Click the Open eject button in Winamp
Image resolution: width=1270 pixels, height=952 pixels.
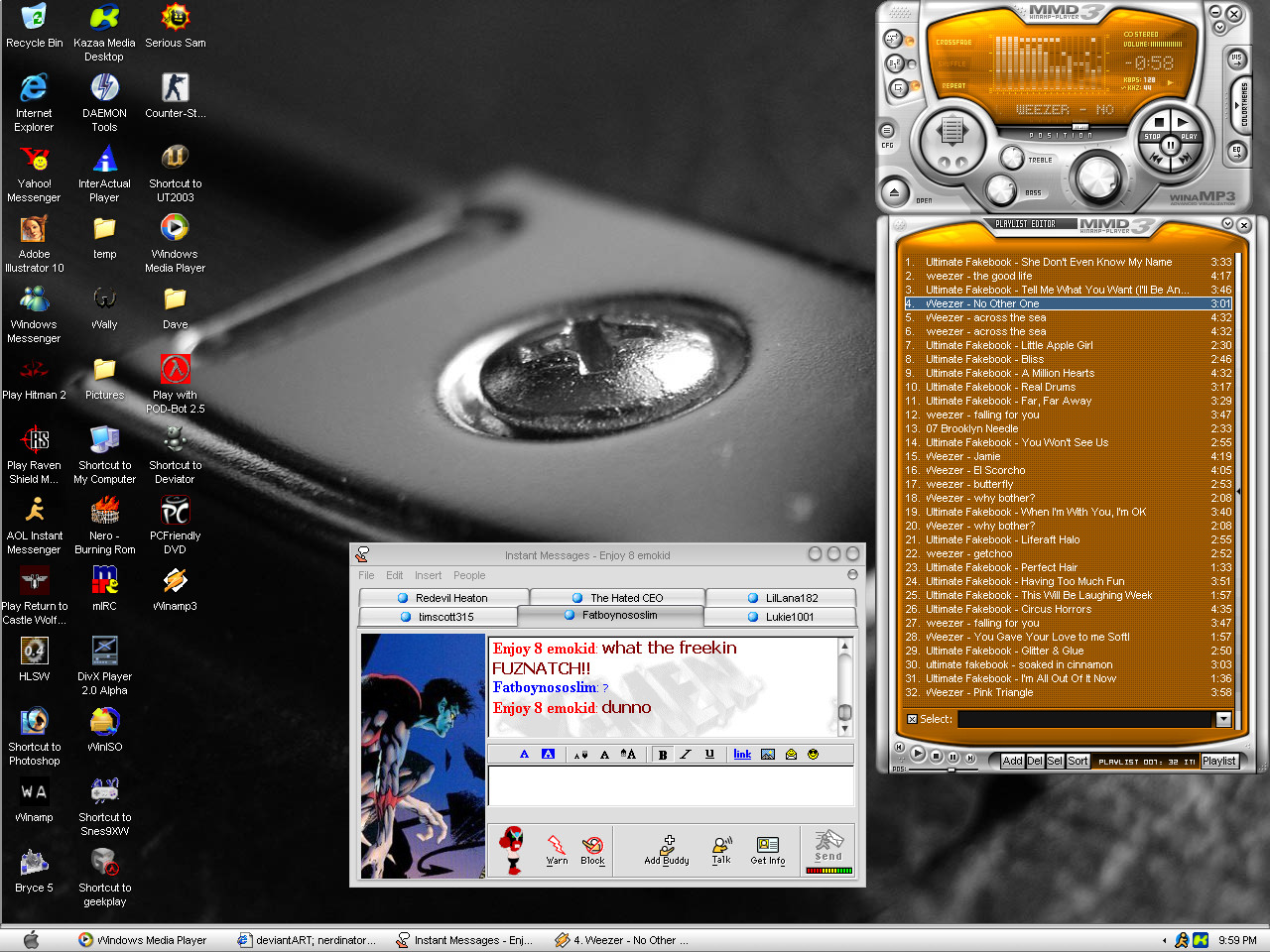(x=895, y=192)
